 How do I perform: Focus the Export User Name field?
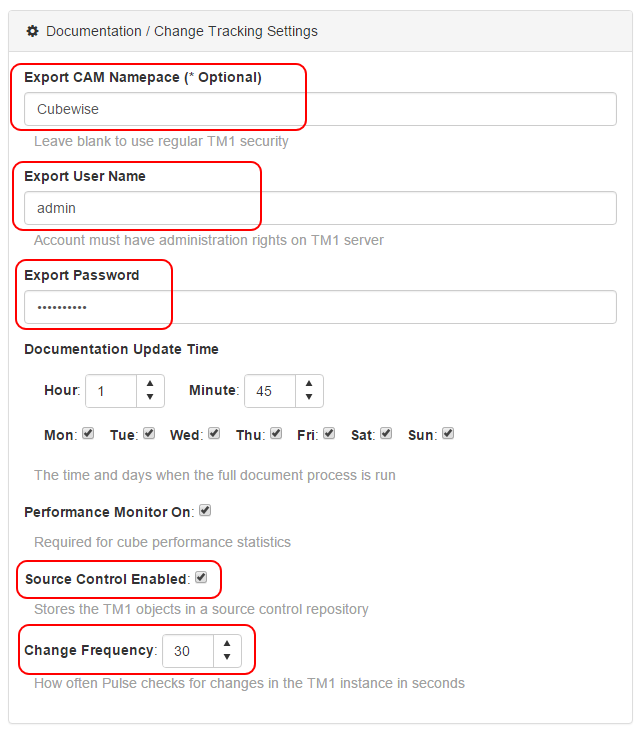tap(320, 208)
